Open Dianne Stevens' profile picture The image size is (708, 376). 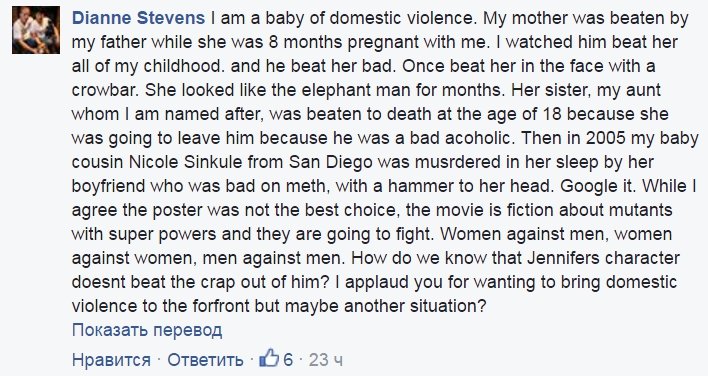tap(36, 30)
